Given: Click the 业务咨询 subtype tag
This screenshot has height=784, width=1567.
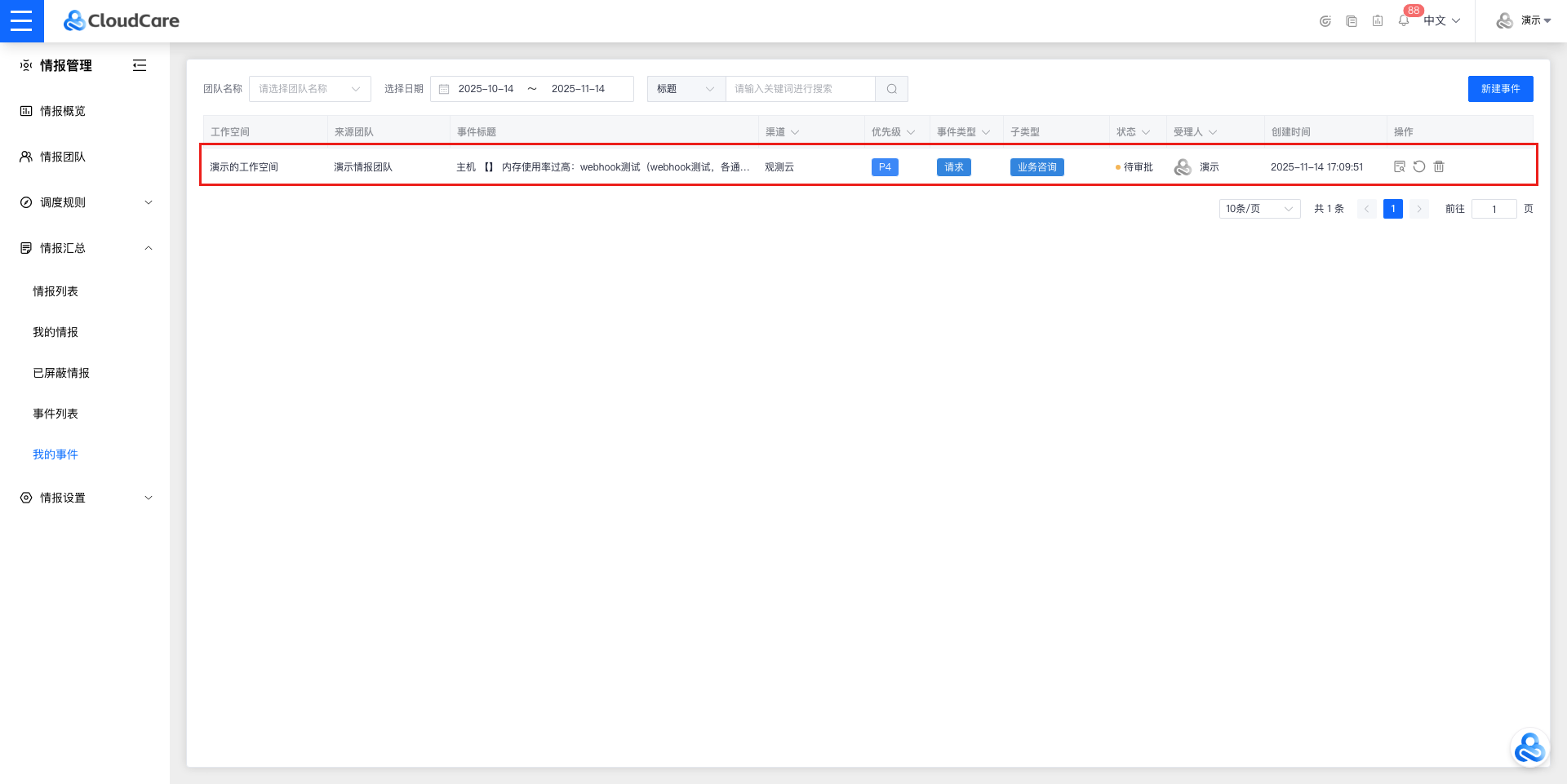Looking at the screenshot, I should 1037,167.
